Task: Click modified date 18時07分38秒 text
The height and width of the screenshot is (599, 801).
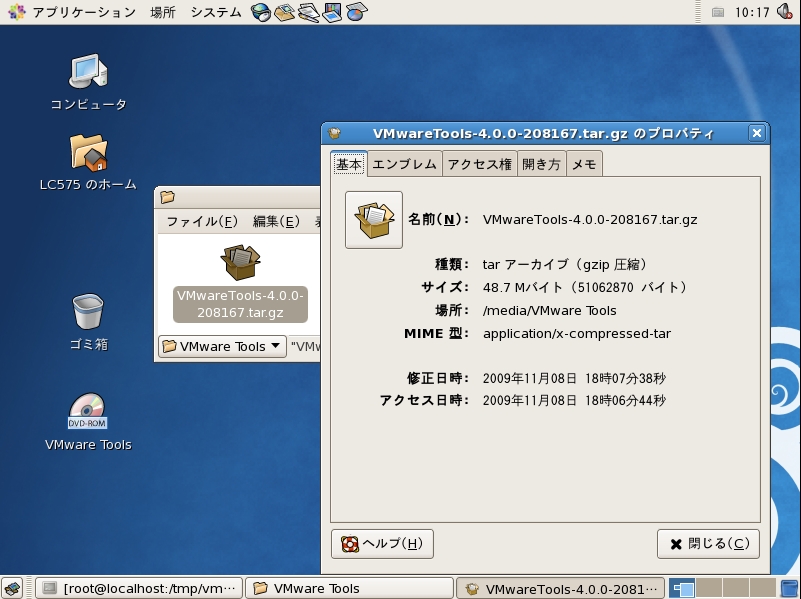Action: point(574,378)
